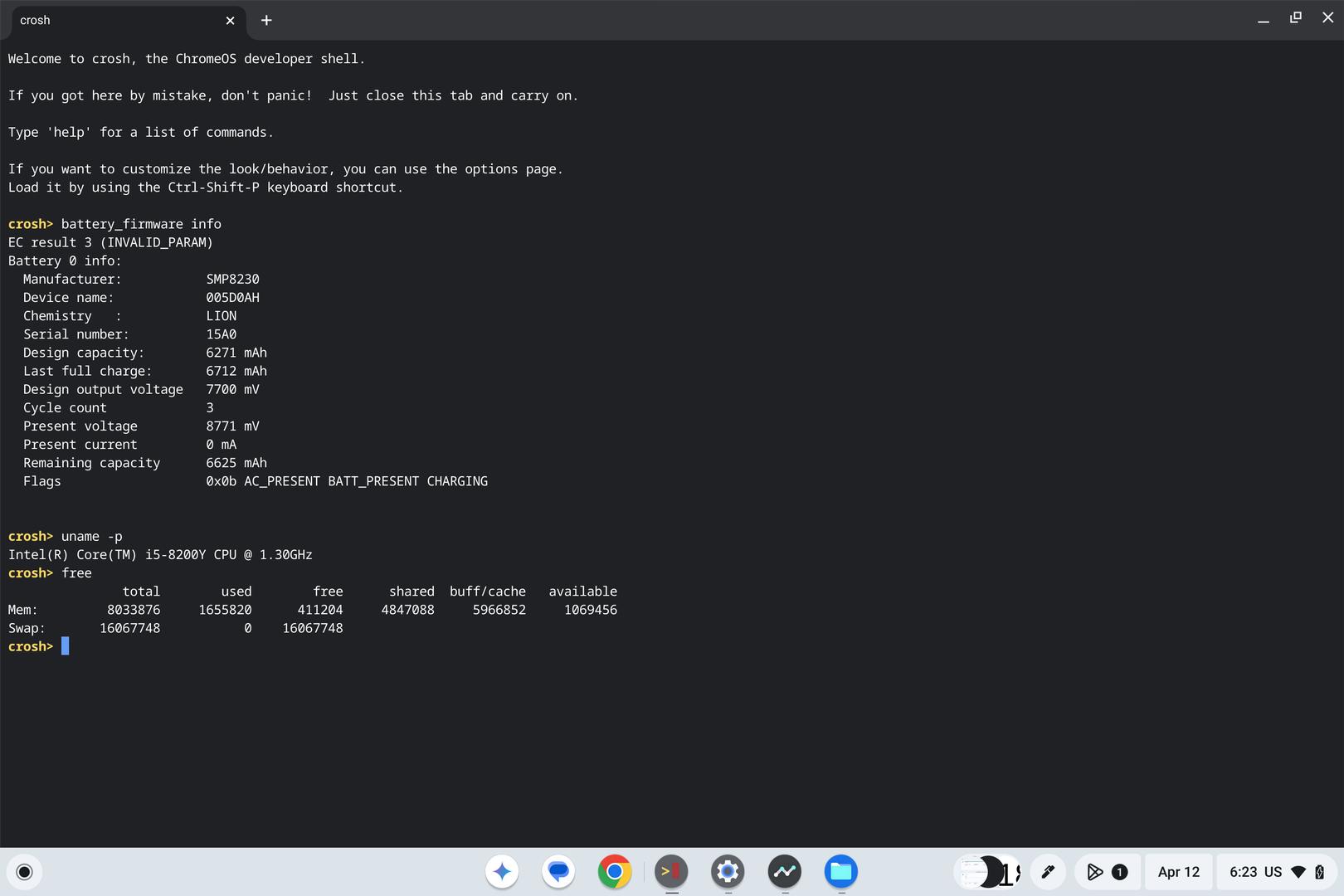Close the crosh tab
Viewport: 1344px width, 896px height.
(x=230, y=21)
